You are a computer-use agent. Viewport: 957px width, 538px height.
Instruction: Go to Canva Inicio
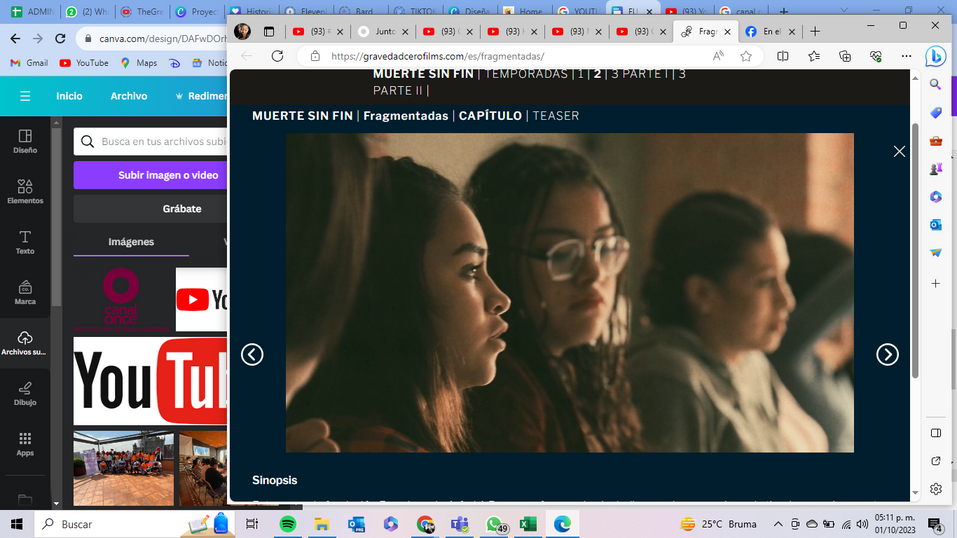click(x=69, y=96)
